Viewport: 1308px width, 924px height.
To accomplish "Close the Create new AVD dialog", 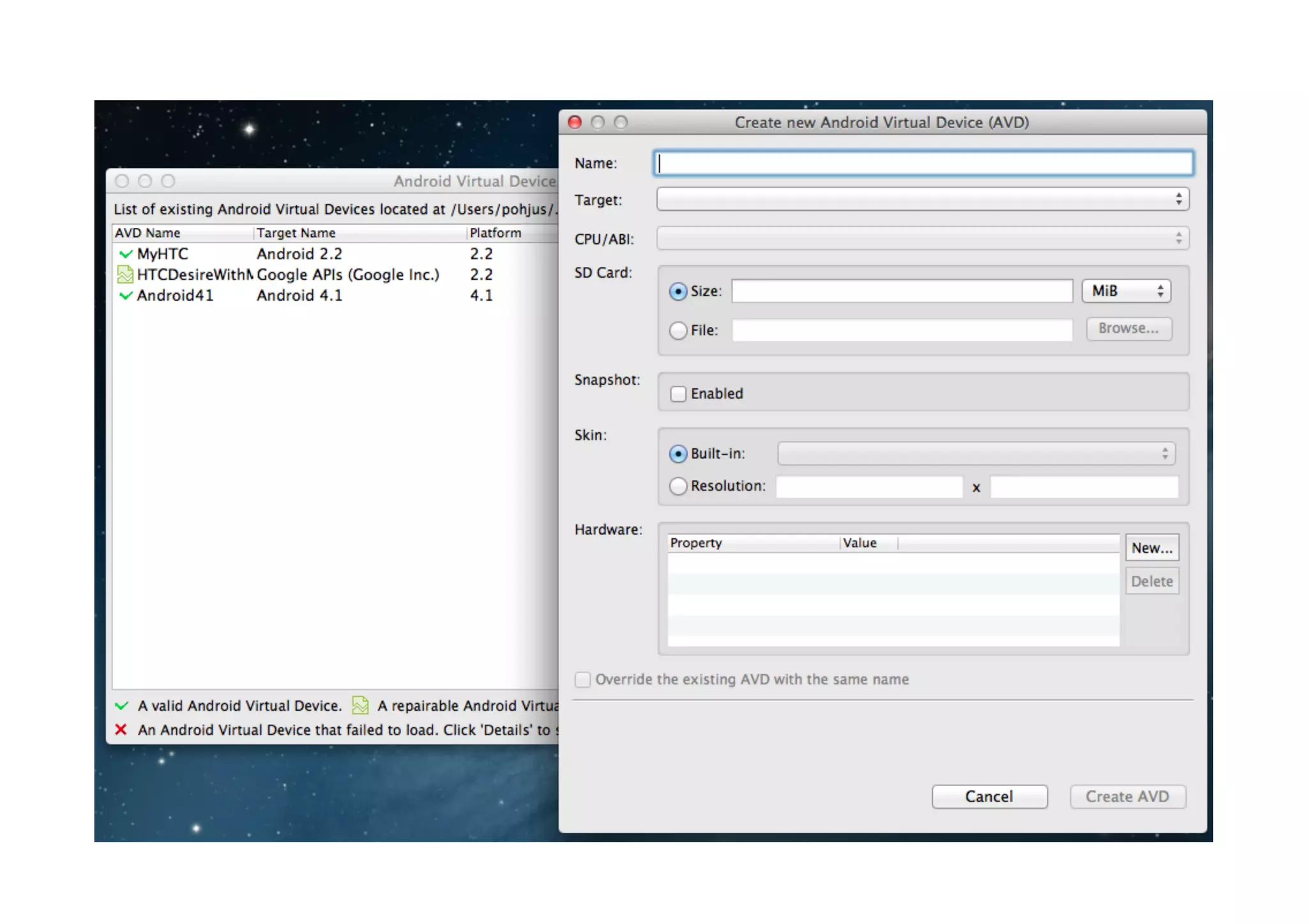I will [x=575, y=122].
